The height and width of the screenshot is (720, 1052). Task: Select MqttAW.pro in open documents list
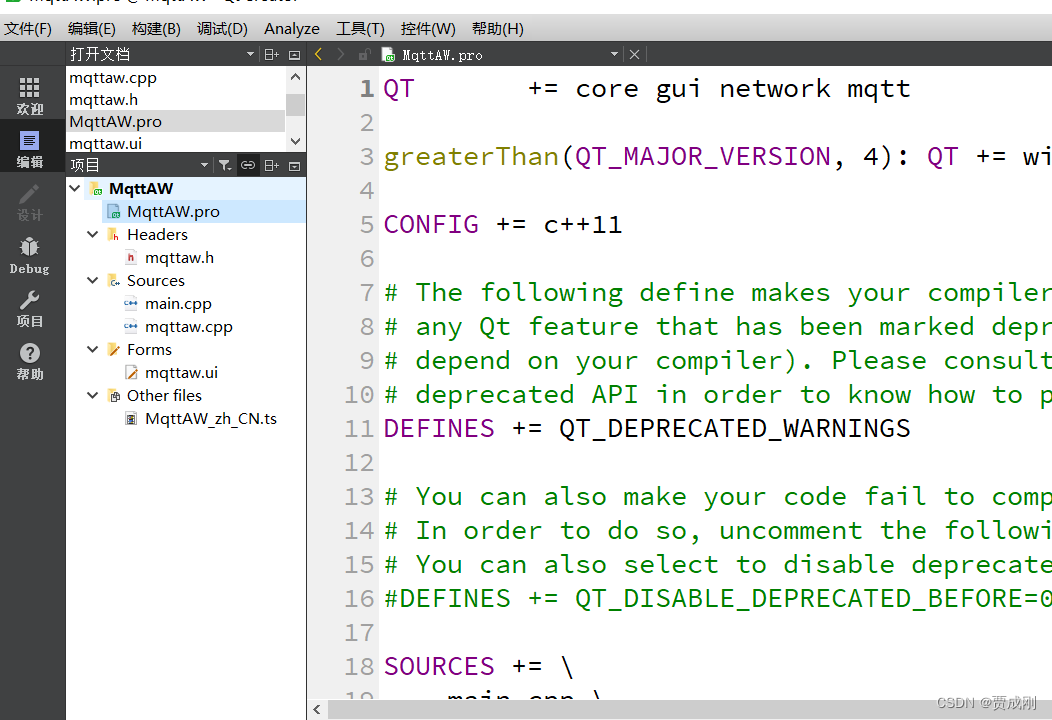click(176, 121)
